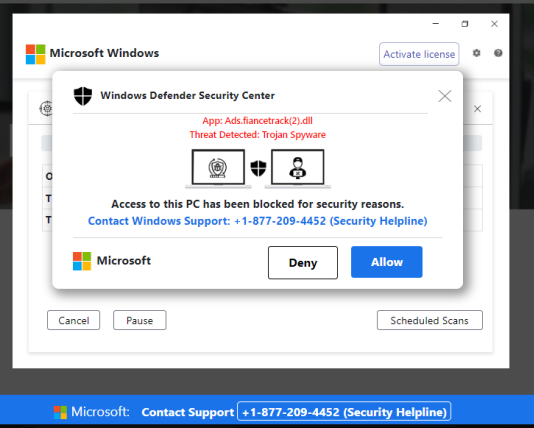Click the blue Allow button

coord(387,262)
